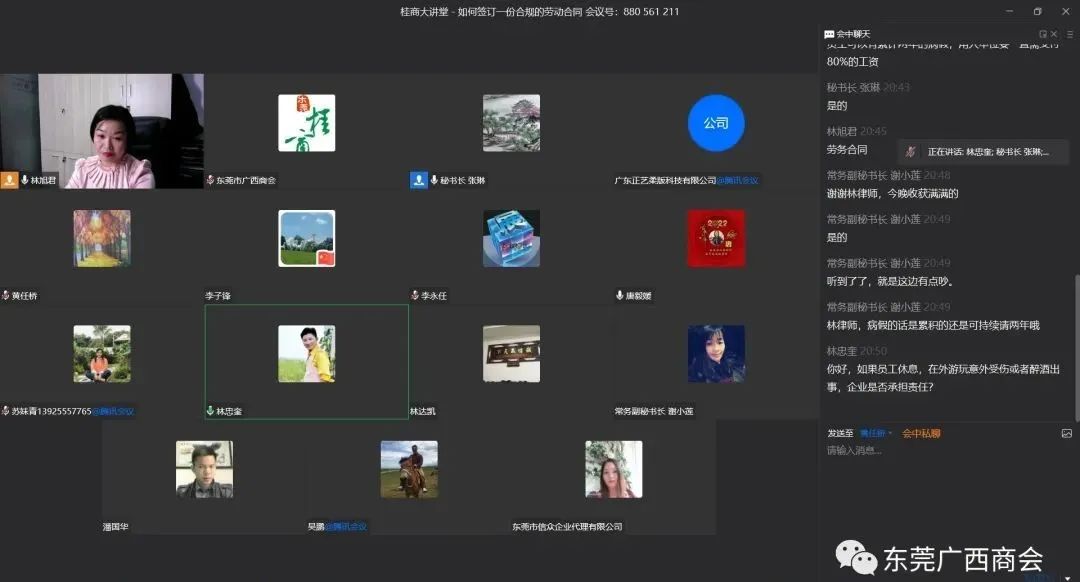Screen dimensions: 1080x582
Task: Click the 会中私聊 private chat link
Action: pos(922,433)
